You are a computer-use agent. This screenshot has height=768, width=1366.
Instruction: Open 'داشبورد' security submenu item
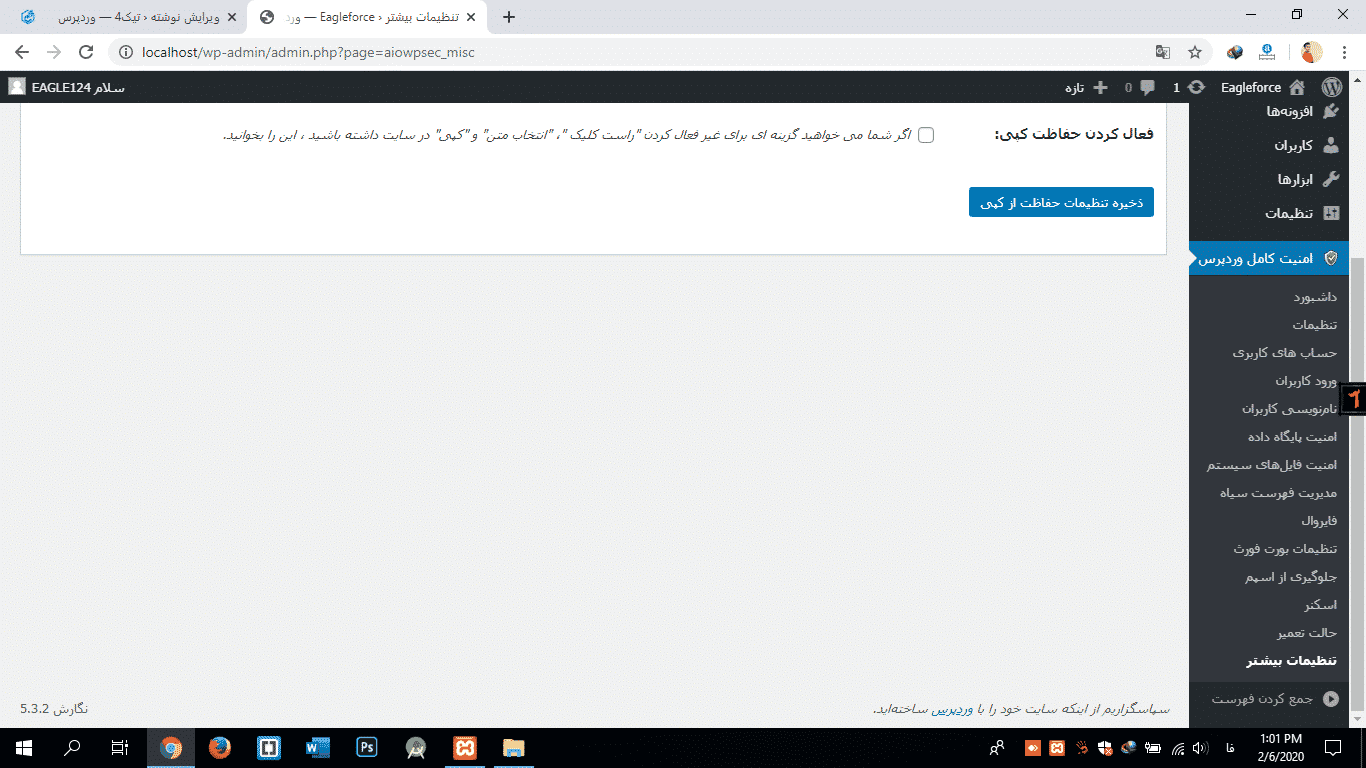(1314, 297)
